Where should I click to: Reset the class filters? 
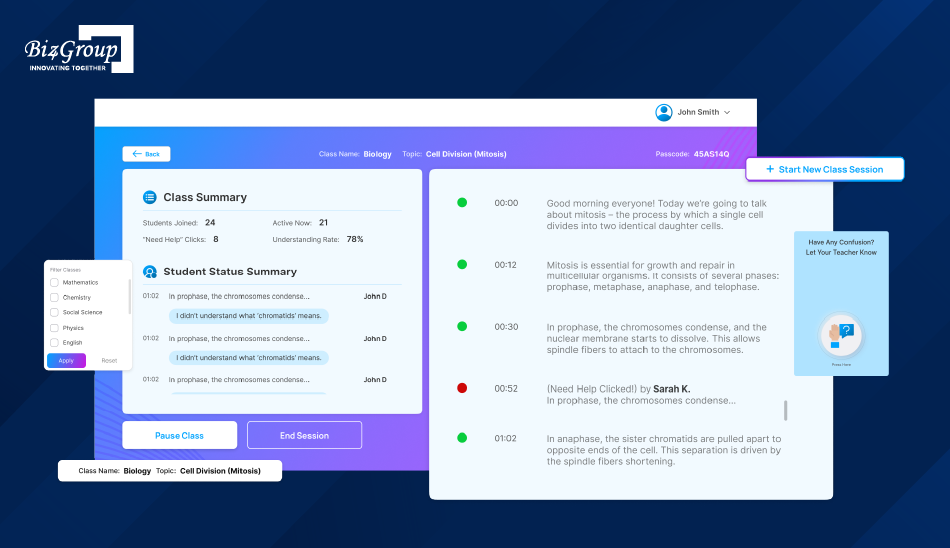pos(109,360)
